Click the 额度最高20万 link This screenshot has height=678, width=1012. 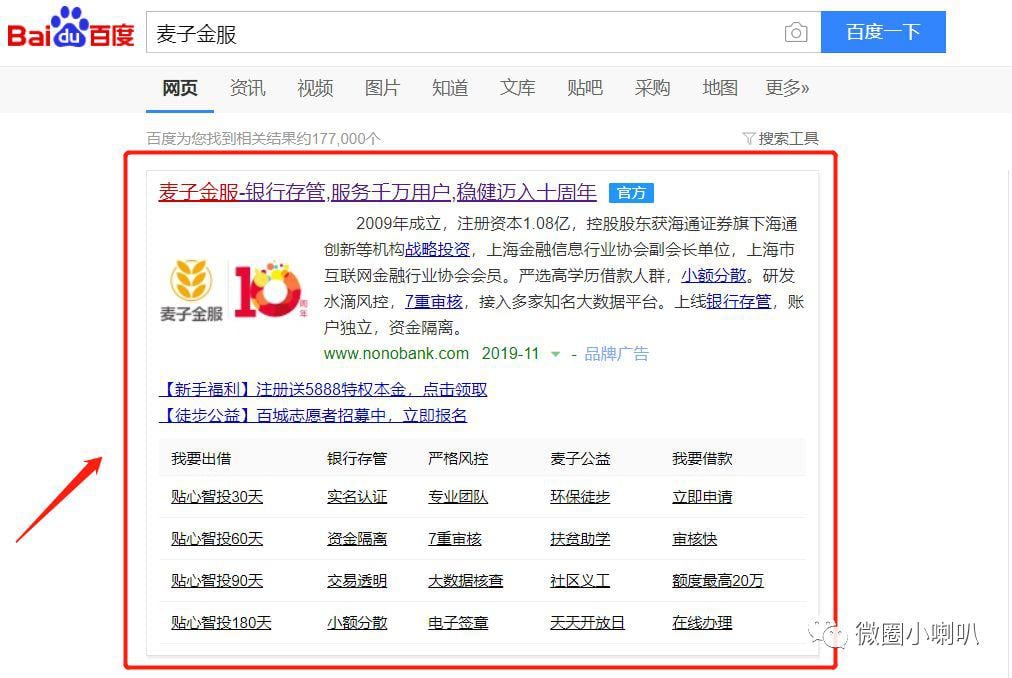(x=718, y=580)
